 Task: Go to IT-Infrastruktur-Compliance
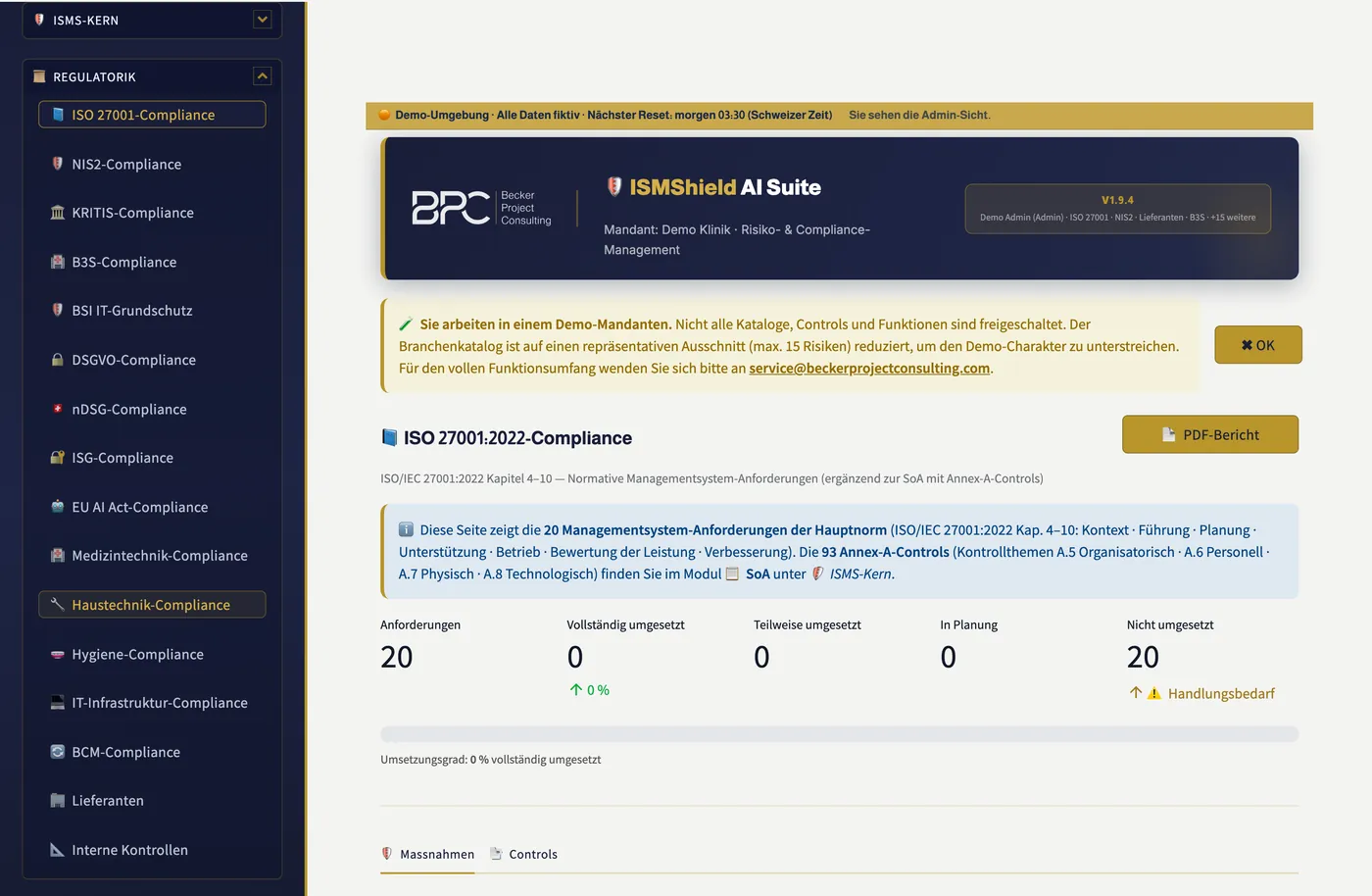152,703
